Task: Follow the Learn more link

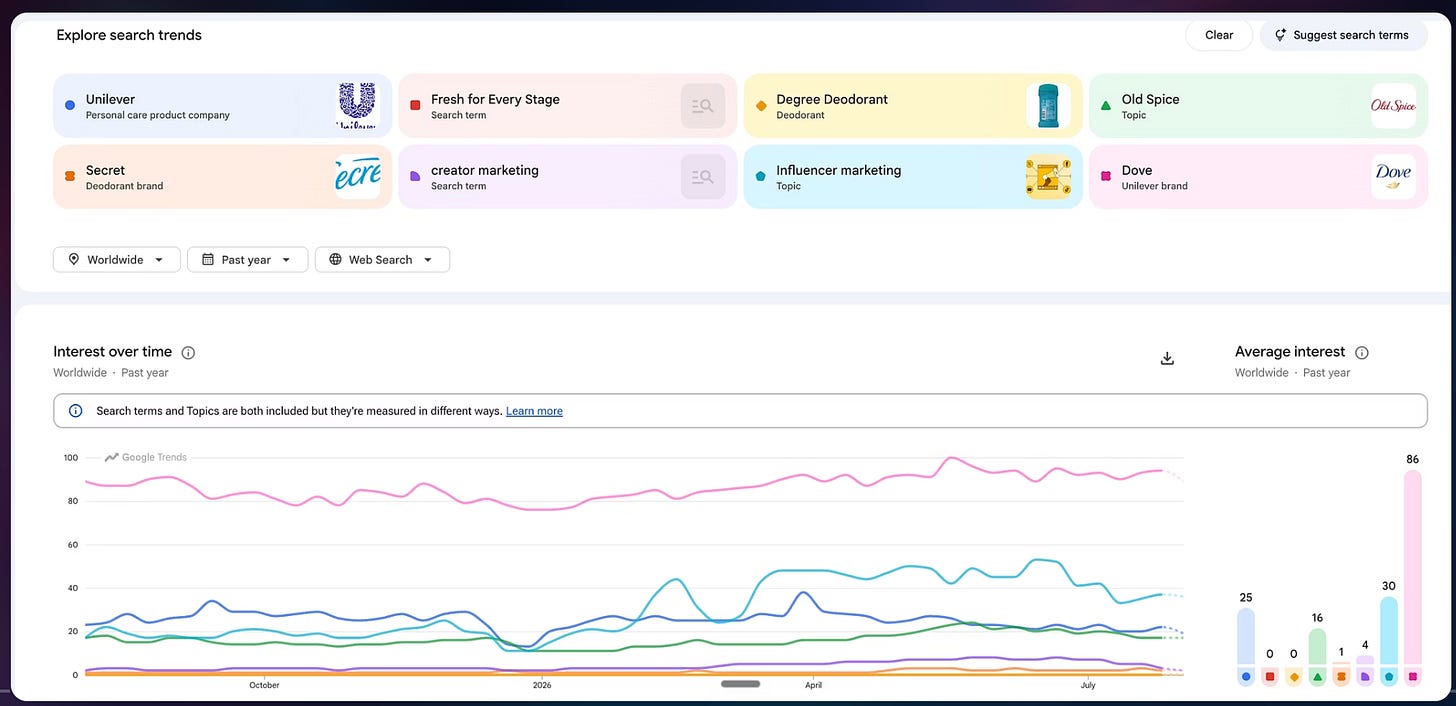Action: [534, 411]
